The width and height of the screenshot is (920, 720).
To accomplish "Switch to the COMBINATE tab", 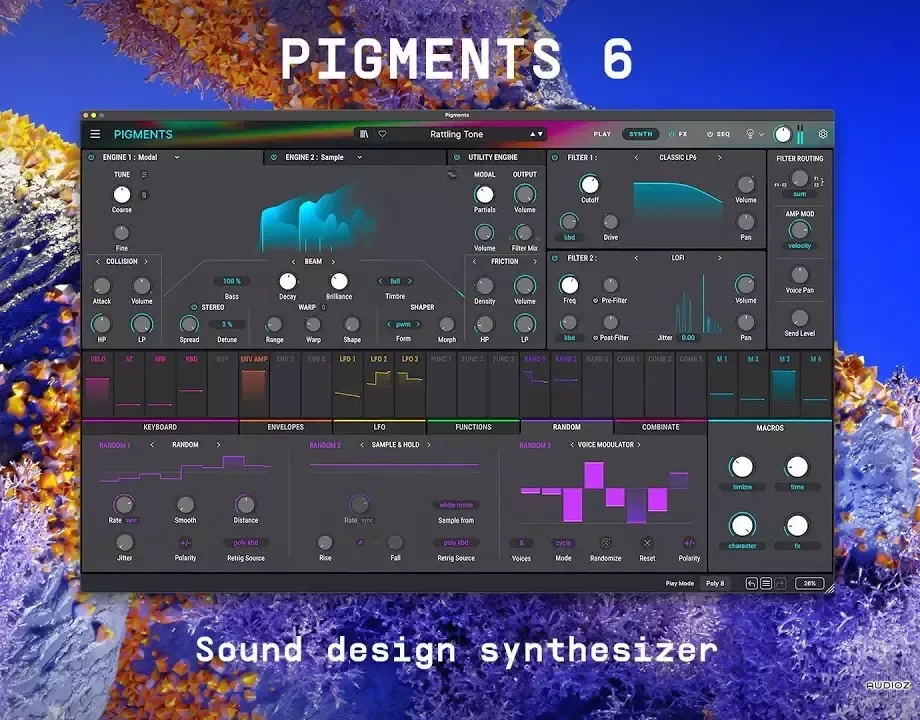I will click(661, 427).
